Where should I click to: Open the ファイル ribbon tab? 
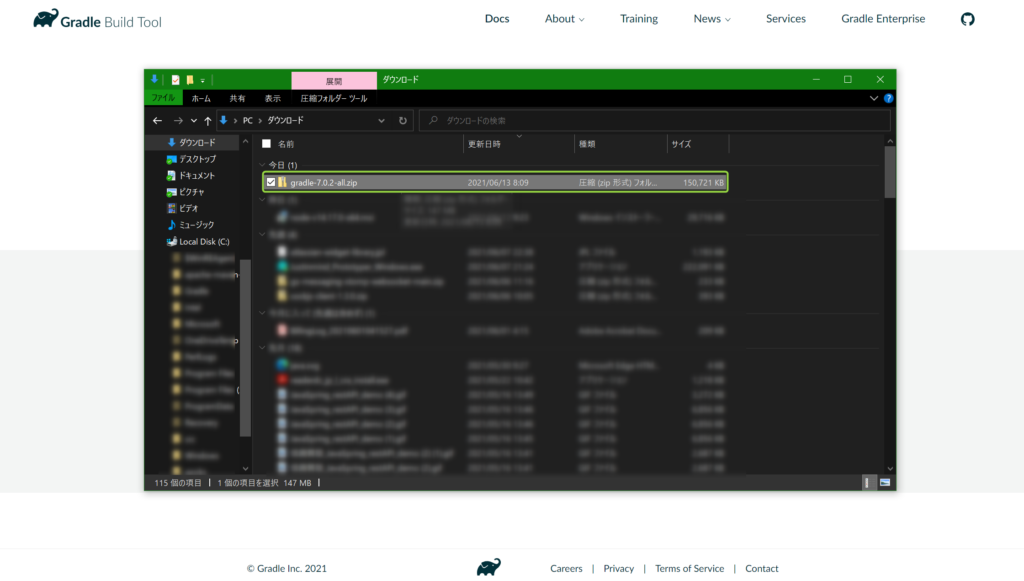click(x=163, y=98)
